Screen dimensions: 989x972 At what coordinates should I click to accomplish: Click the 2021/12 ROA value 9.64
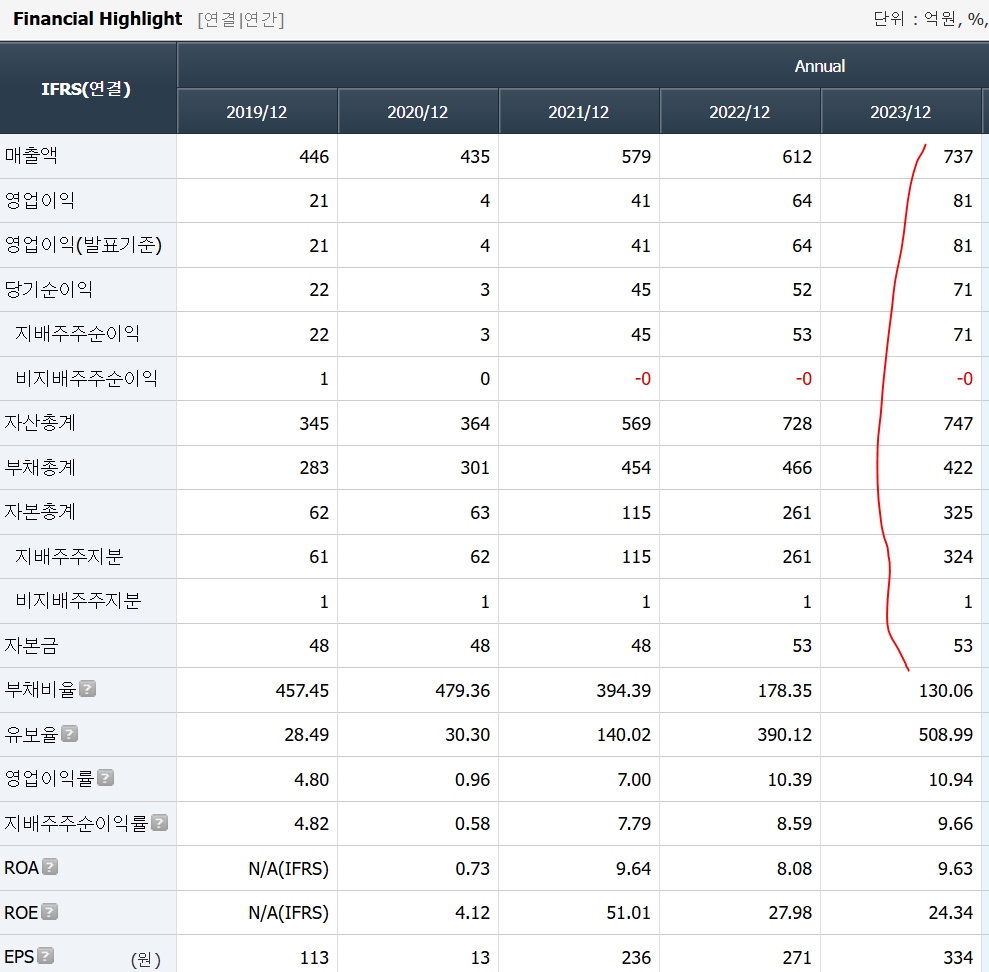point(633,869)
